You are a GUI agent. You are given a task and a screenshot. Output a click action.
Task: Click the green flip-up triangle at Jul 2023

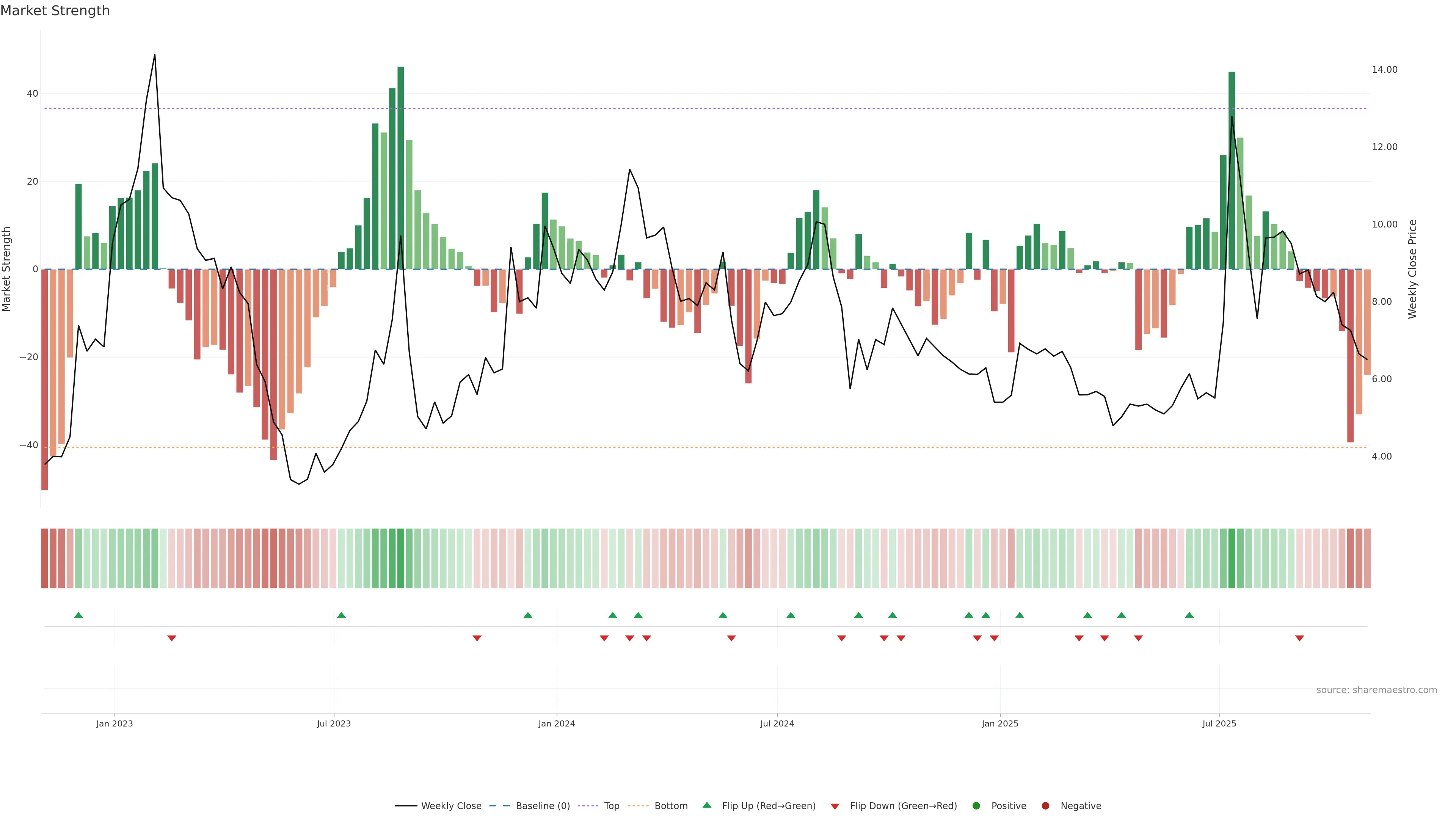click(x=341, y=615)
